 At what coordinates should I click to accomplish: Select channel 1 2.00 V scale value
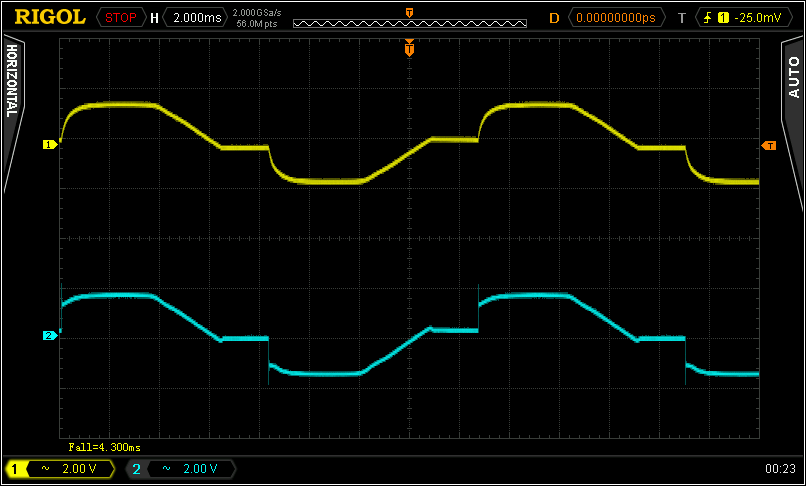click(x=79, y=469)
